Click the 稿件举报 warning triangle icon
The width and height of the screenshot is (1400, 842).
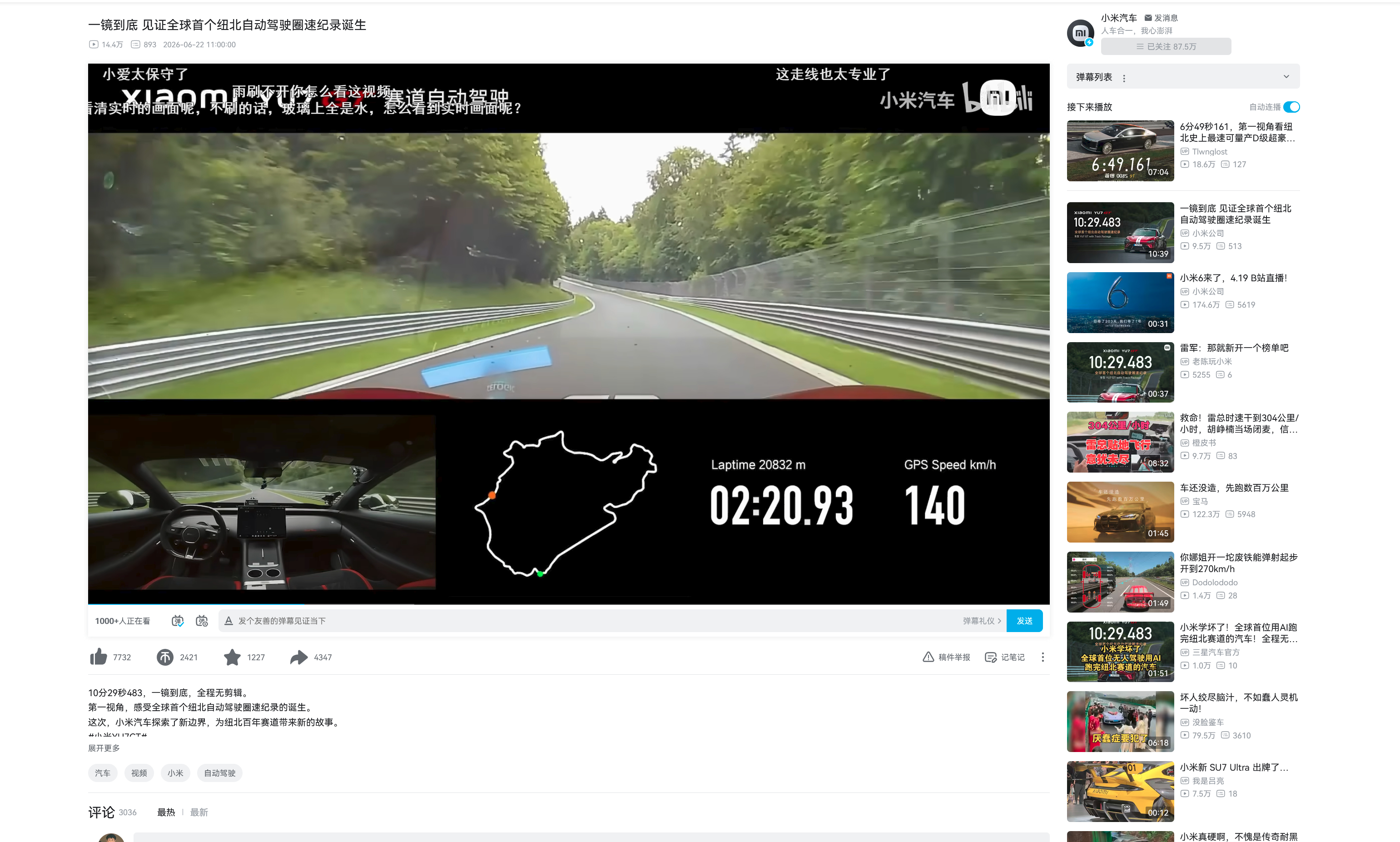click(x=928, y=657)
